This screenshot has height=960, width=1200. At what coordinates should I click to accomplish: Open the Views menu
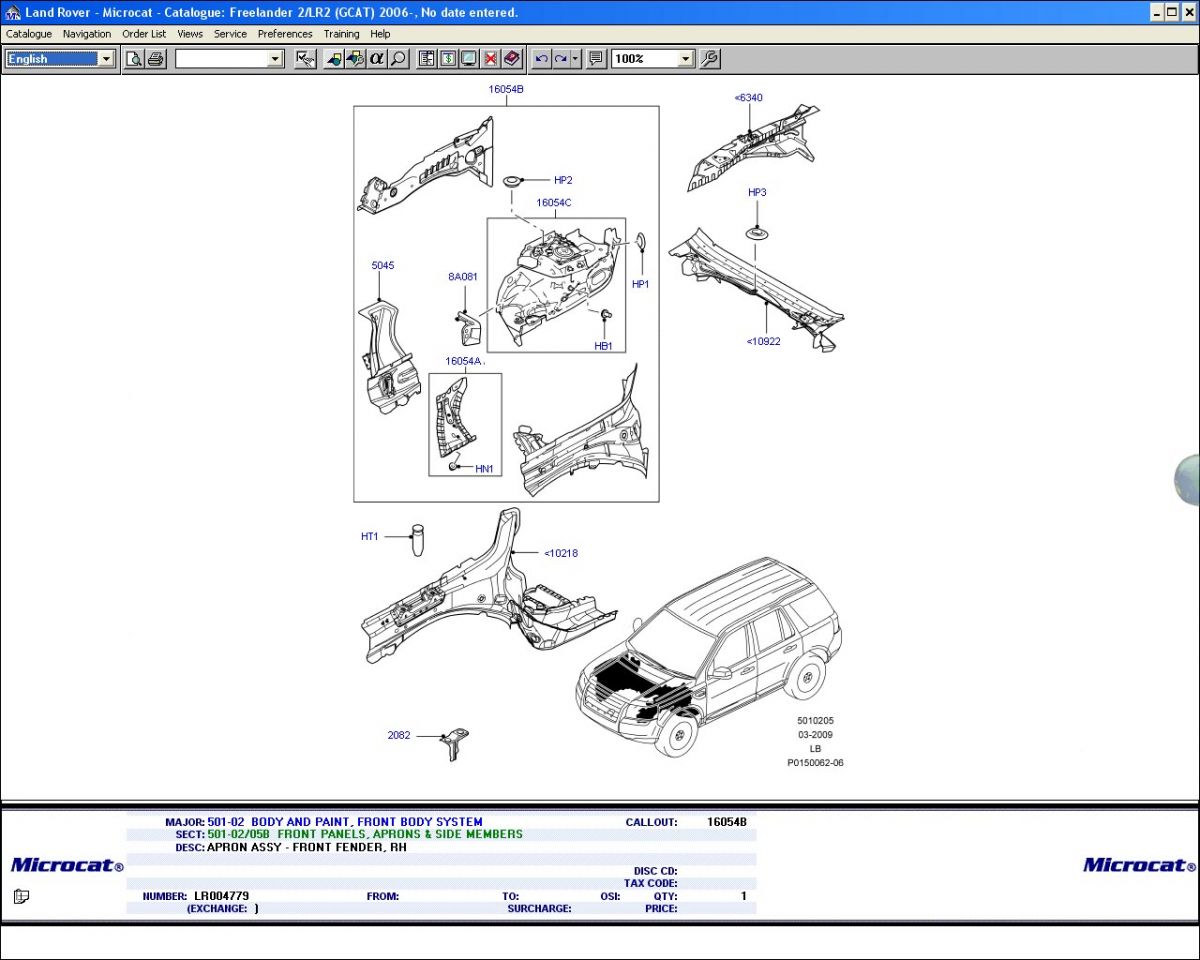[x=190, y=34]
